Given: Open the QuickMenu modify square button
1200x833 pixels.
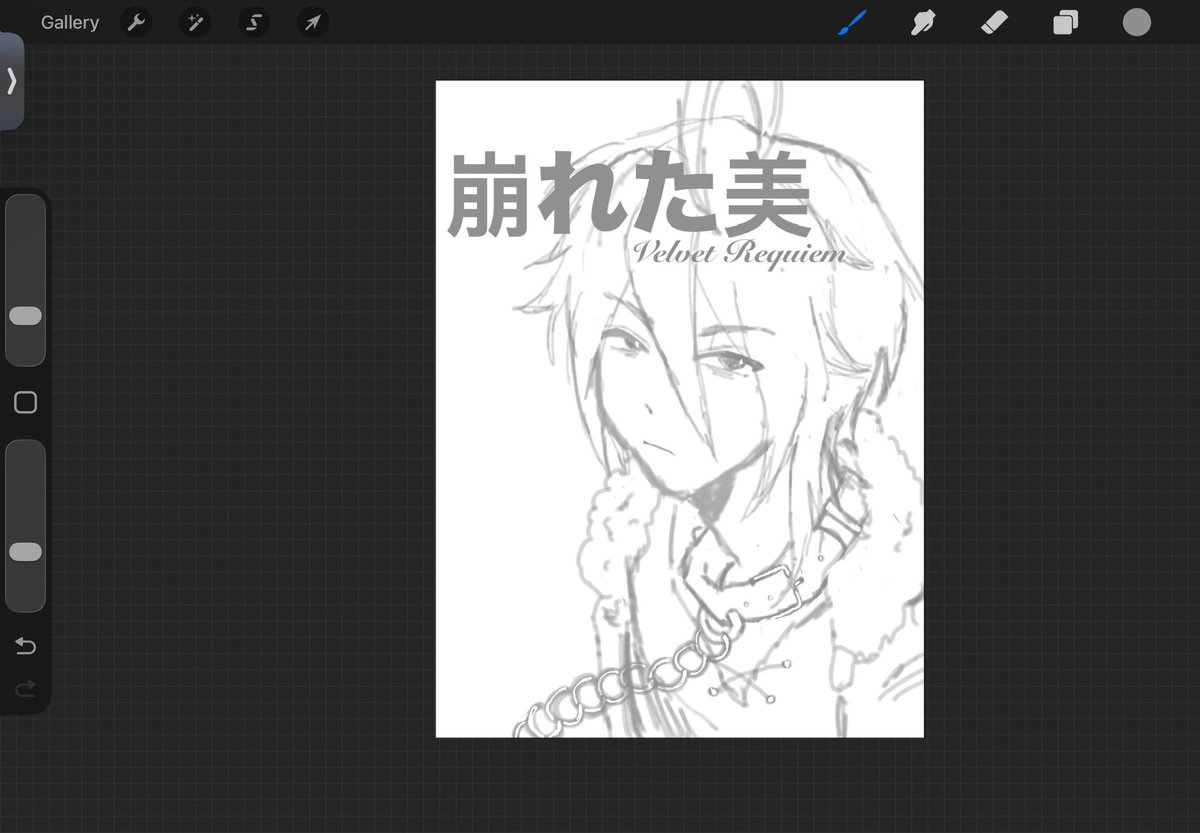Looking at the screenshot, I should (25, 402).
